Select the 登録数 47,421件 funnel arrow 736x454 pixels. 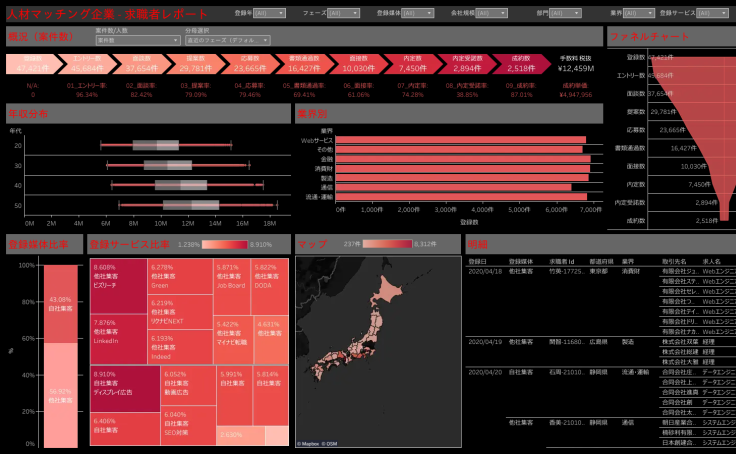point(33,64)
